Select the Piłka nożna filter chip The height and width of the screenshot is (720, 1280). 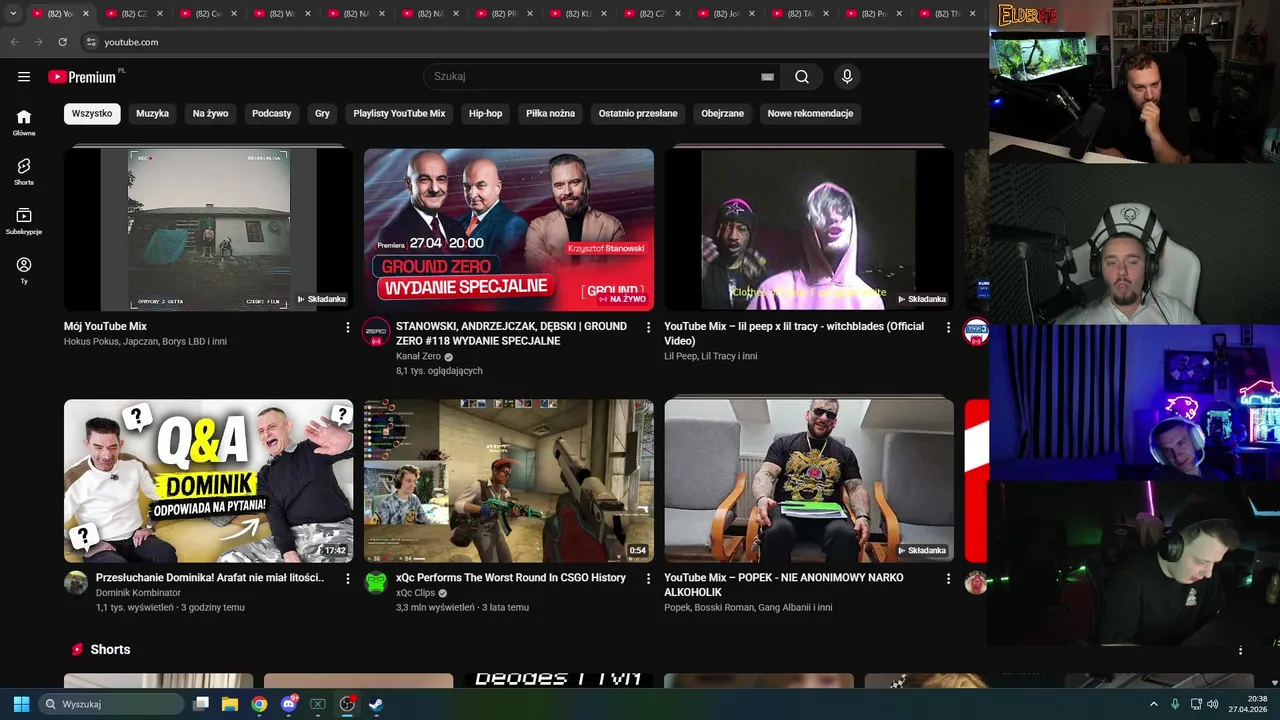tap(550, 113)
